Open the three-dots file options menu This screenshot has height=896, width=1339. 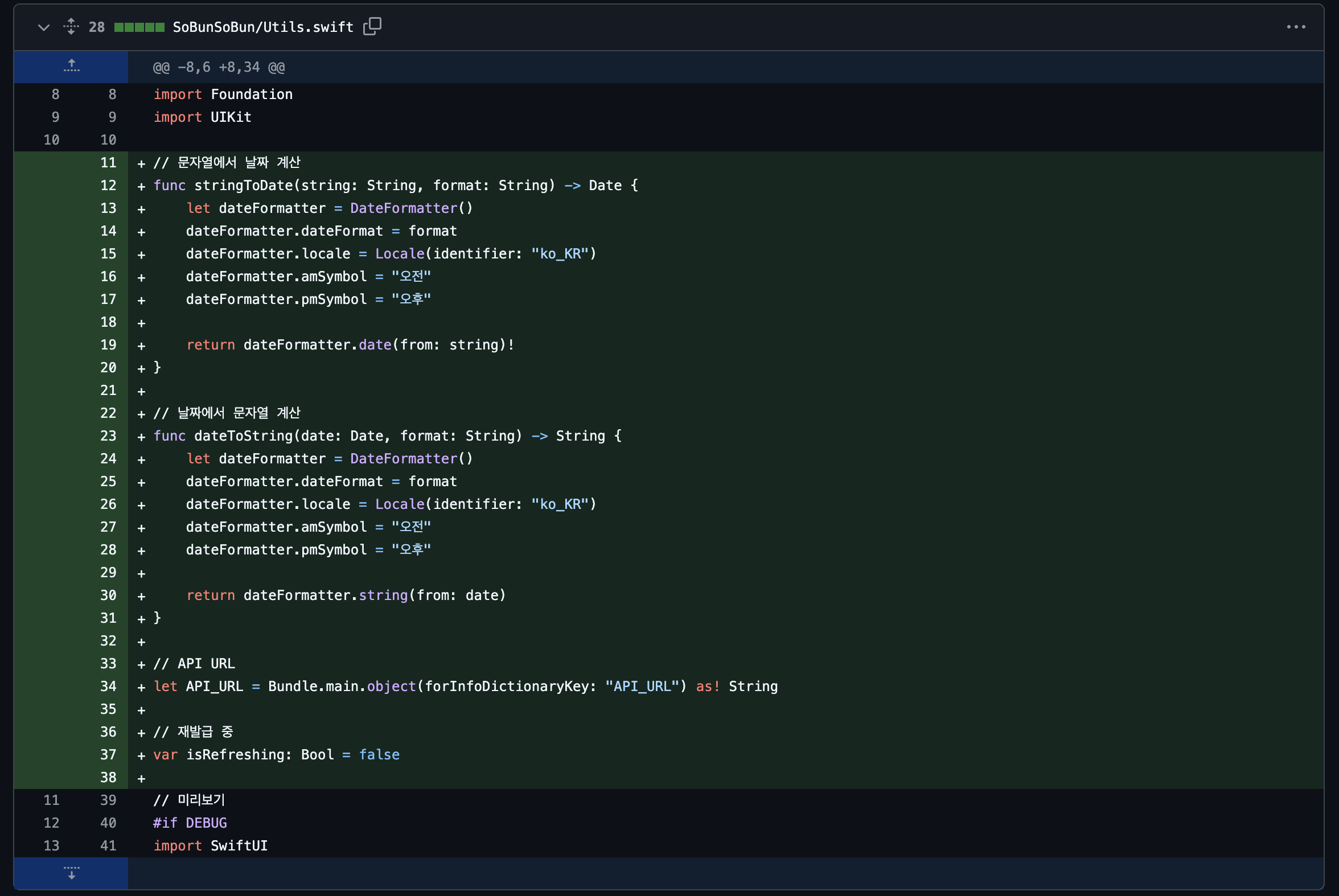(x=1296, y=27)
